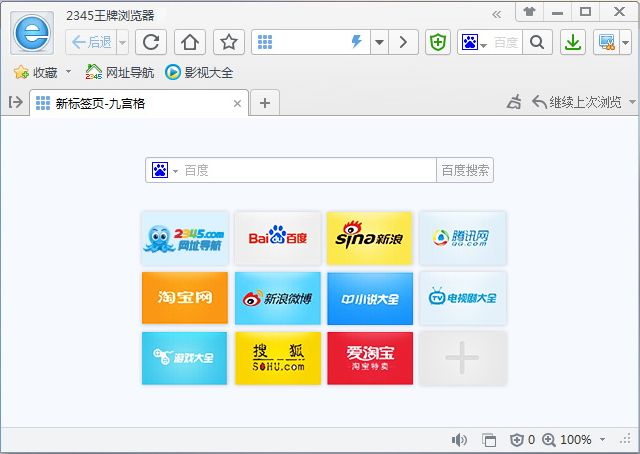The image size is (640, 454).
Task: Click the 百度 search input field
Action: click(x=305, y=170)
